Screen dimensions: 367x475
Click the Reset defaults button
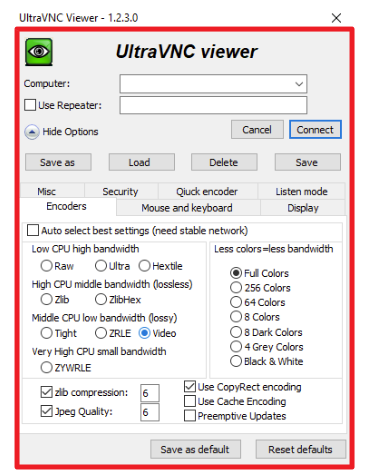(301, 449)
